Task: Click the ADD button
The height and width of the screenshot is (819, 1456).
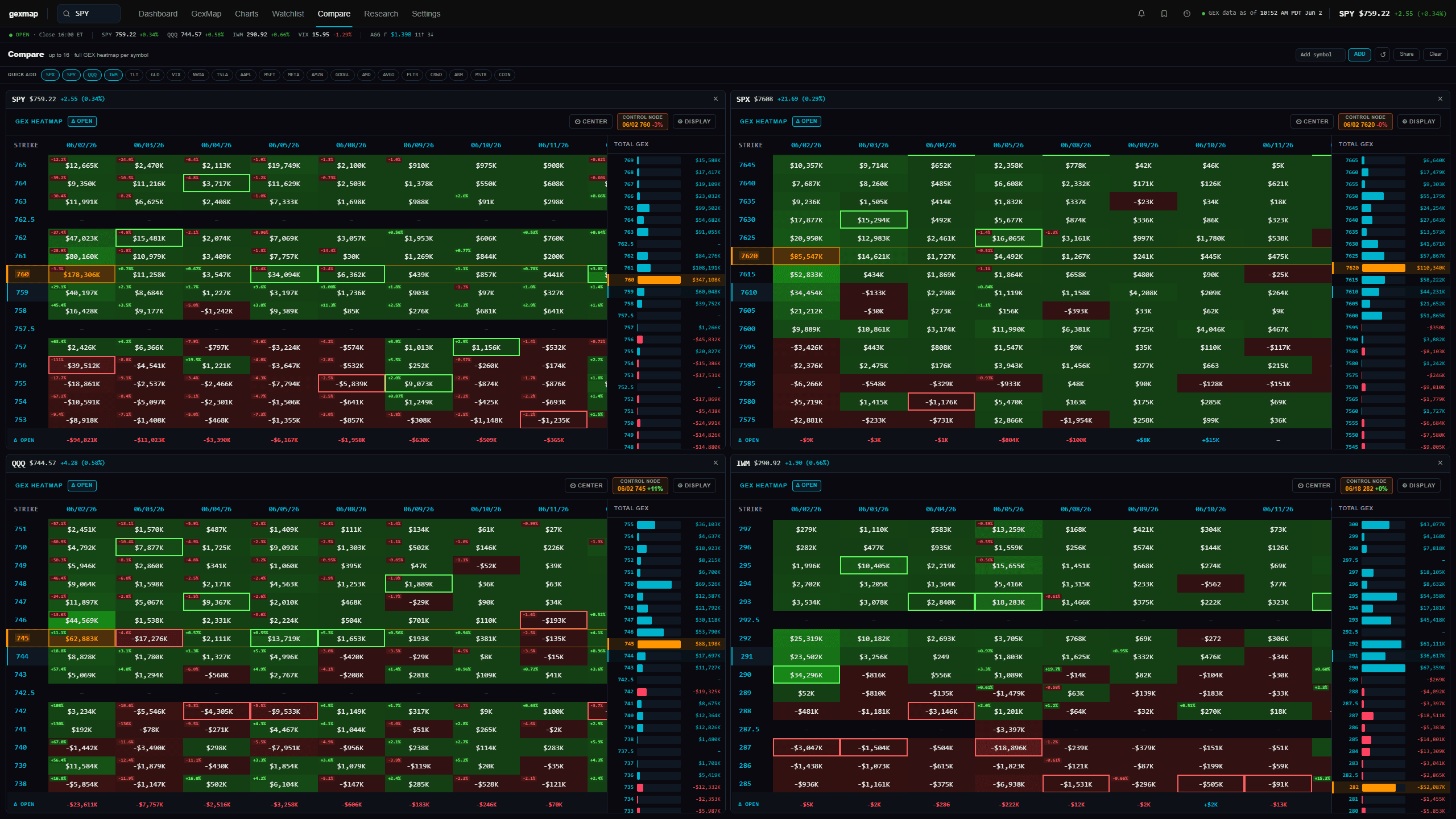Action: [1359, 55]
